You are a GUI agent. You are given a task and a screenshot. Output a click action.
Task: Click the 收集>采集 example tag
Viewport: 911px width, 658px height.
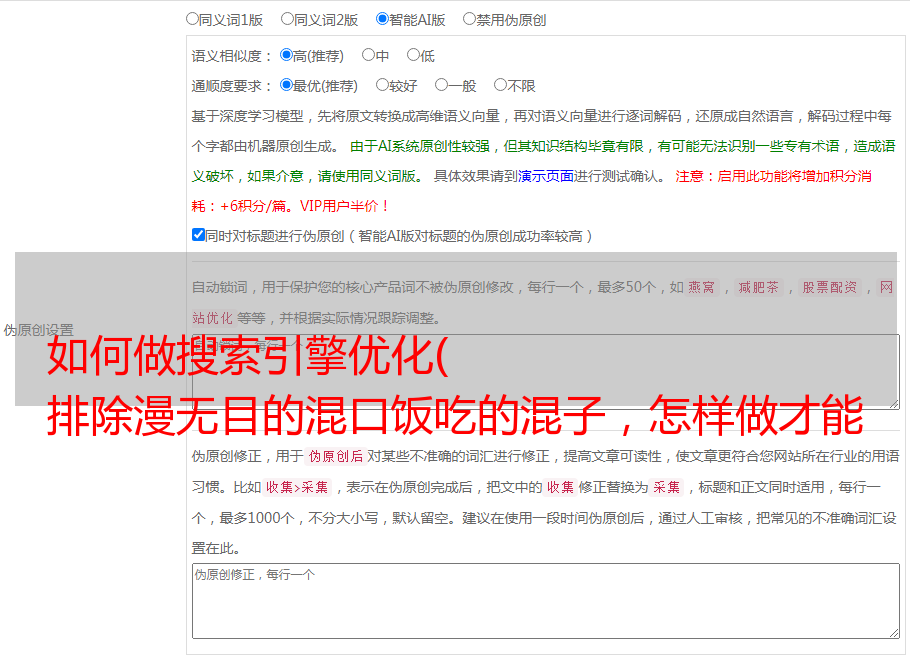297,488
